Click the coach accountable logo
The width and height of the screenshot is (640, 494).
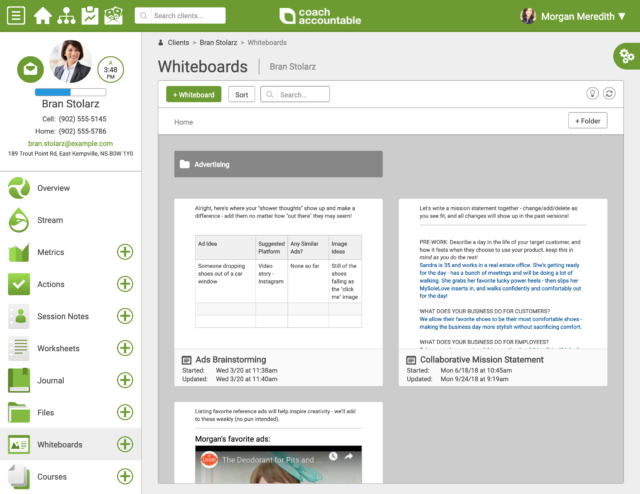tap(320, 16)
